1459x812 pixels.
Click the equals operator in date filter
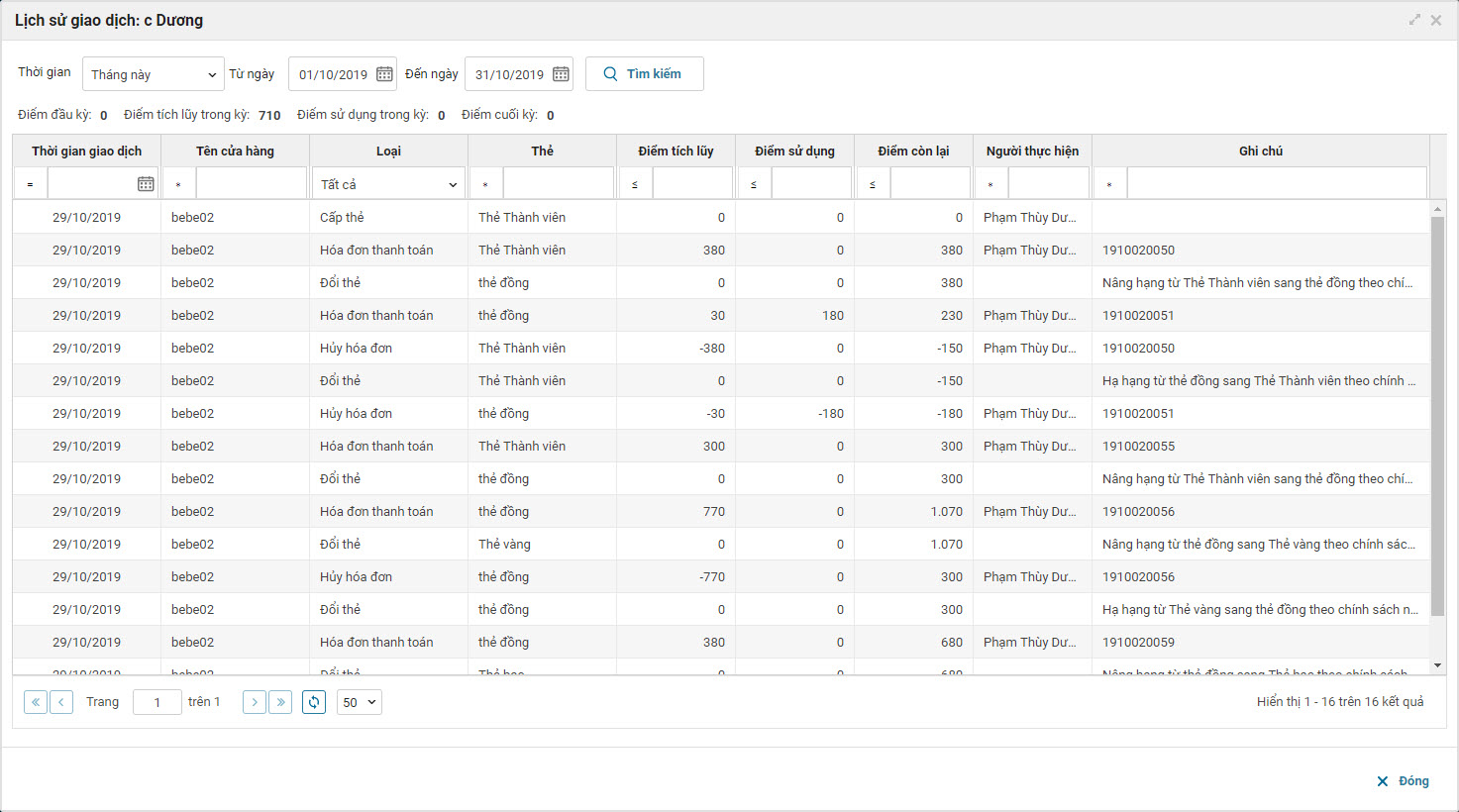[31, 185]
